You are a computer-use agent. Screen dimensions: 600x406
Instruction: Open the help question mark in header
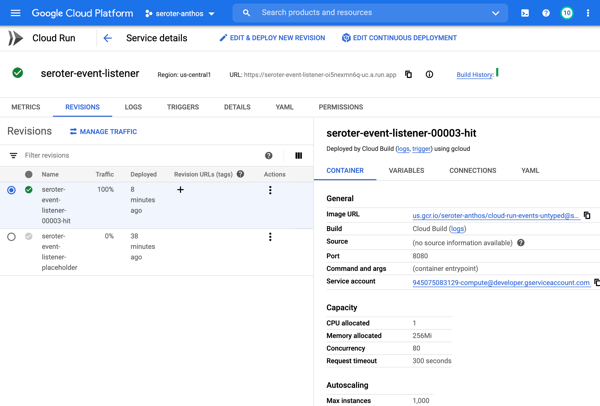click(546, 13)
